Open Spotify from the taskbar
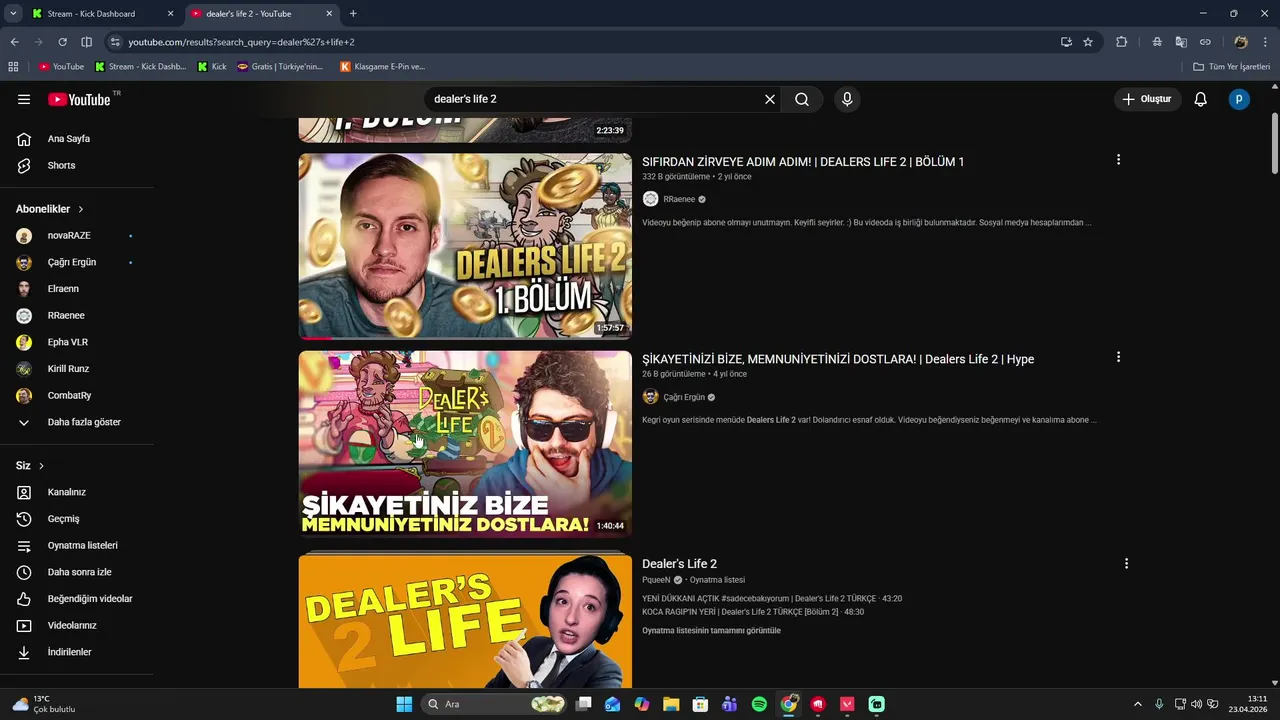This screenshot has width=1280, height=720. coord(759,704)
